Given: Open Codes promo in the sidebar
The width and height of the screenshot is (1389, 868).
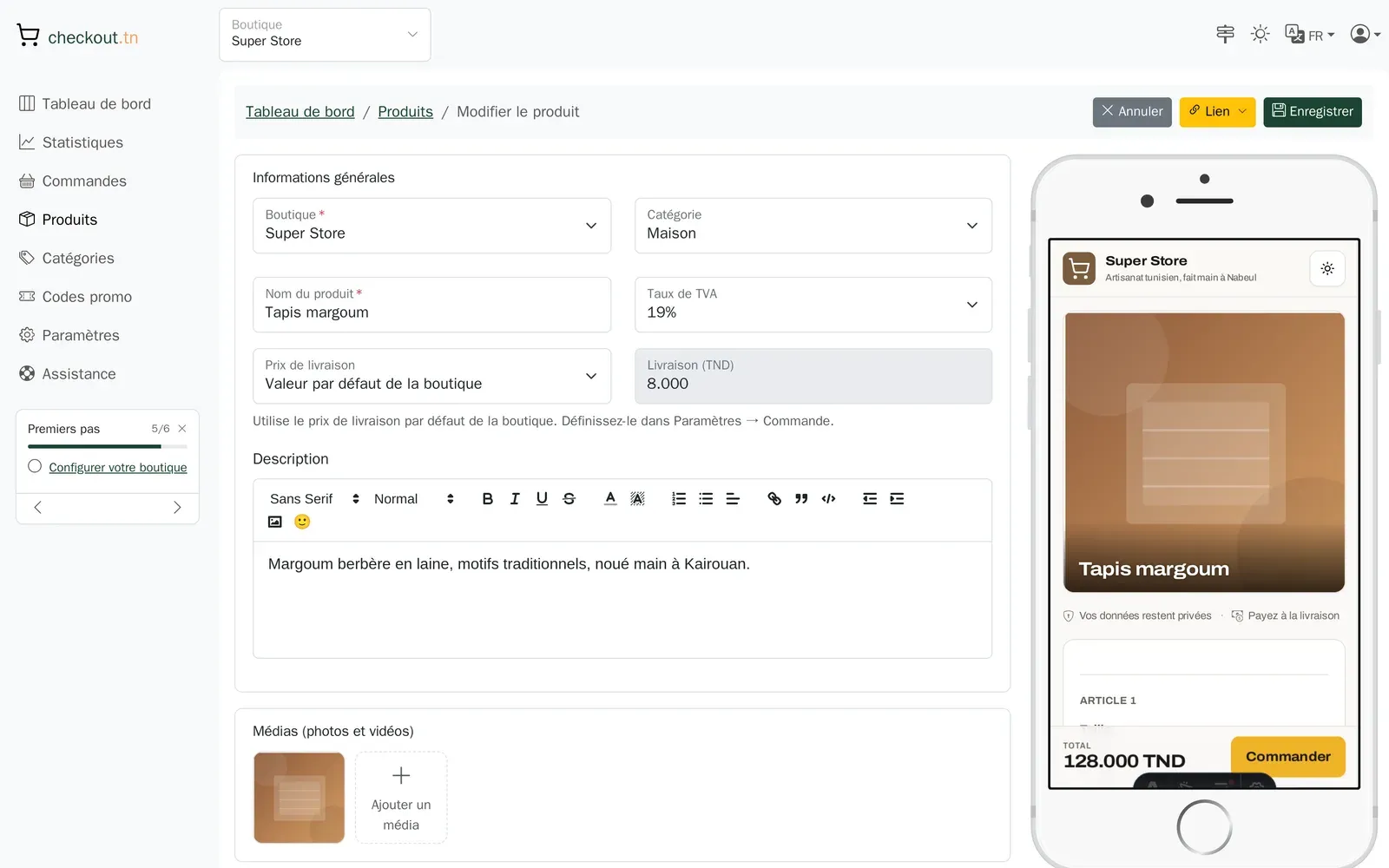Looking at the screenshot, I should click(76, 297).
